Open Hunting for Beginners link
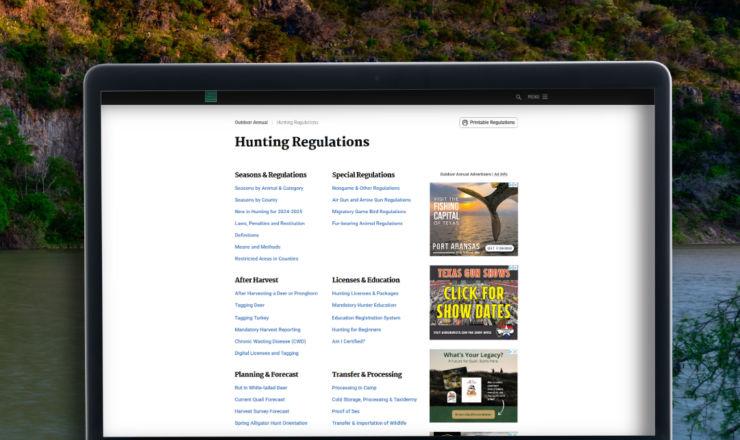Image resolution: width=740 pixels, height=440 pixels. click(356, 330)
